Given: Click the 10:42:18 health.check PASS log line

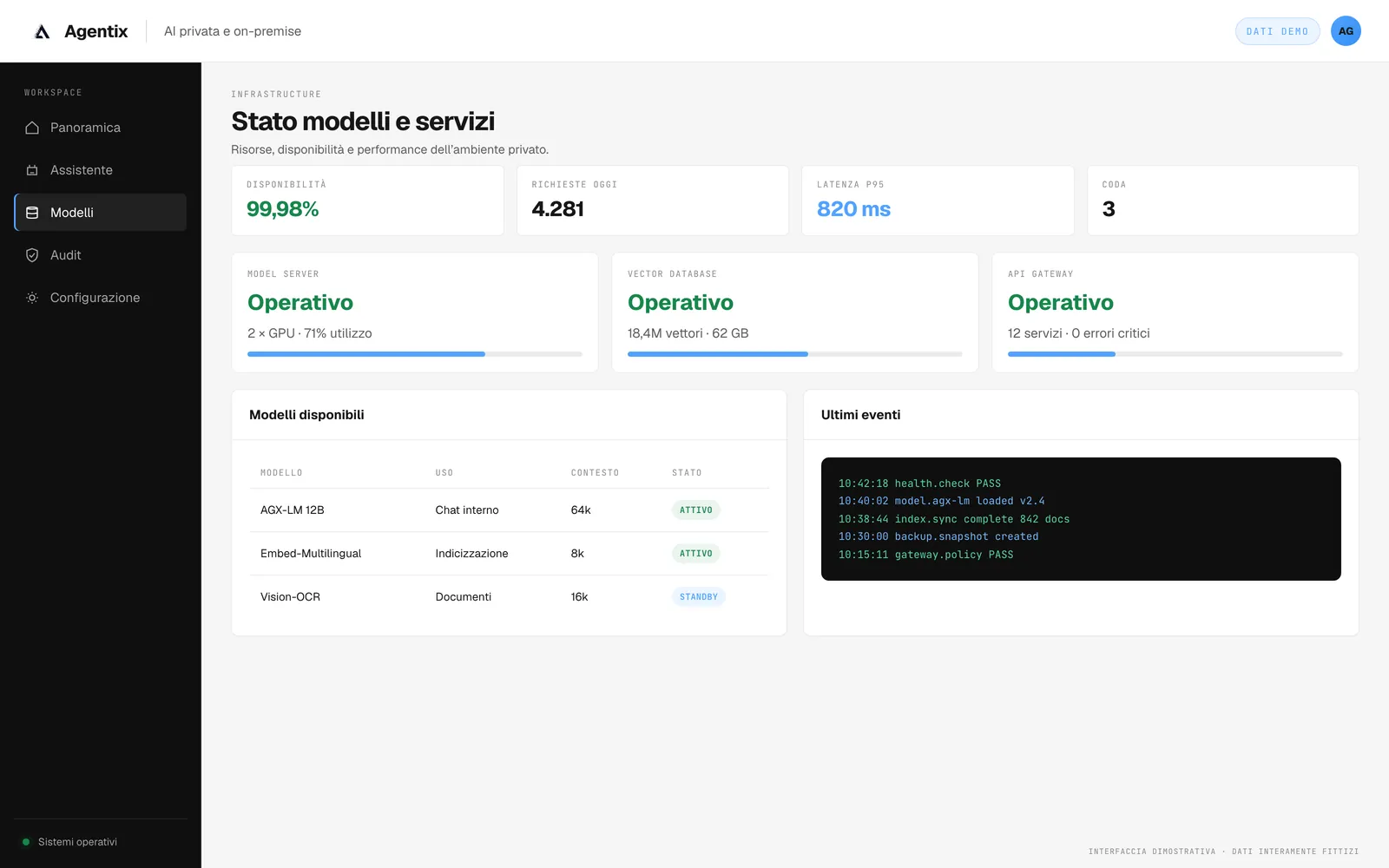Looking at the screenshot, I should point(919,483).
